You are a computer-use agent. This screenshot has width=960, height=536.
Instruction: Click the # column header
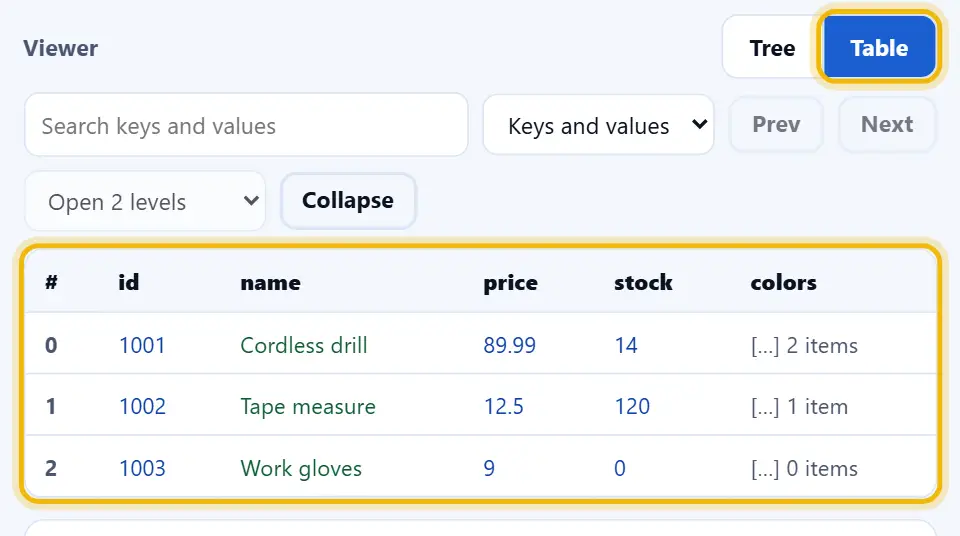tap(51, 282)
